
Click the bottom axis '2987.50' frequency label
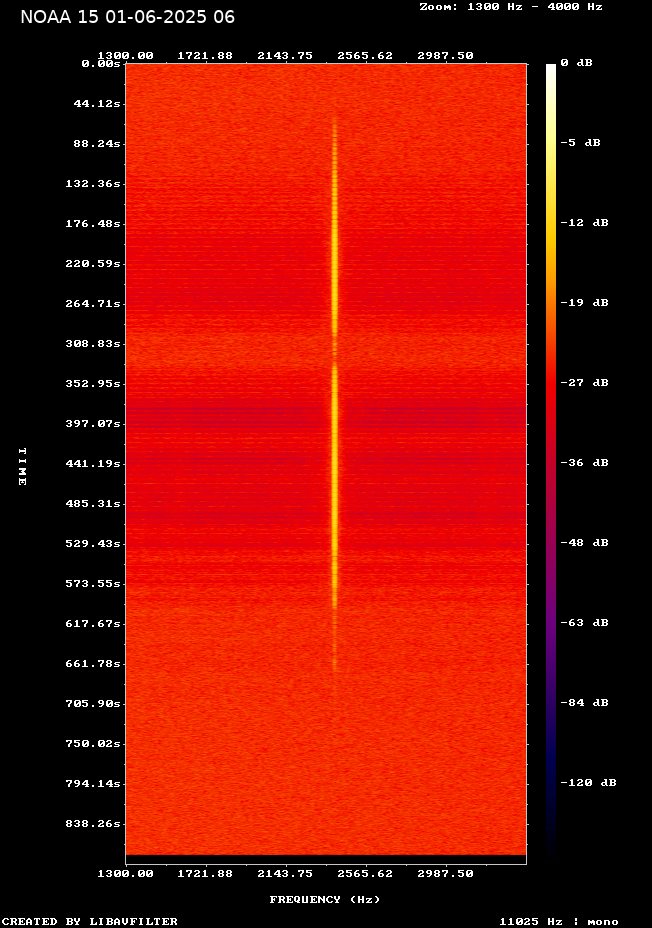[445, 874]
